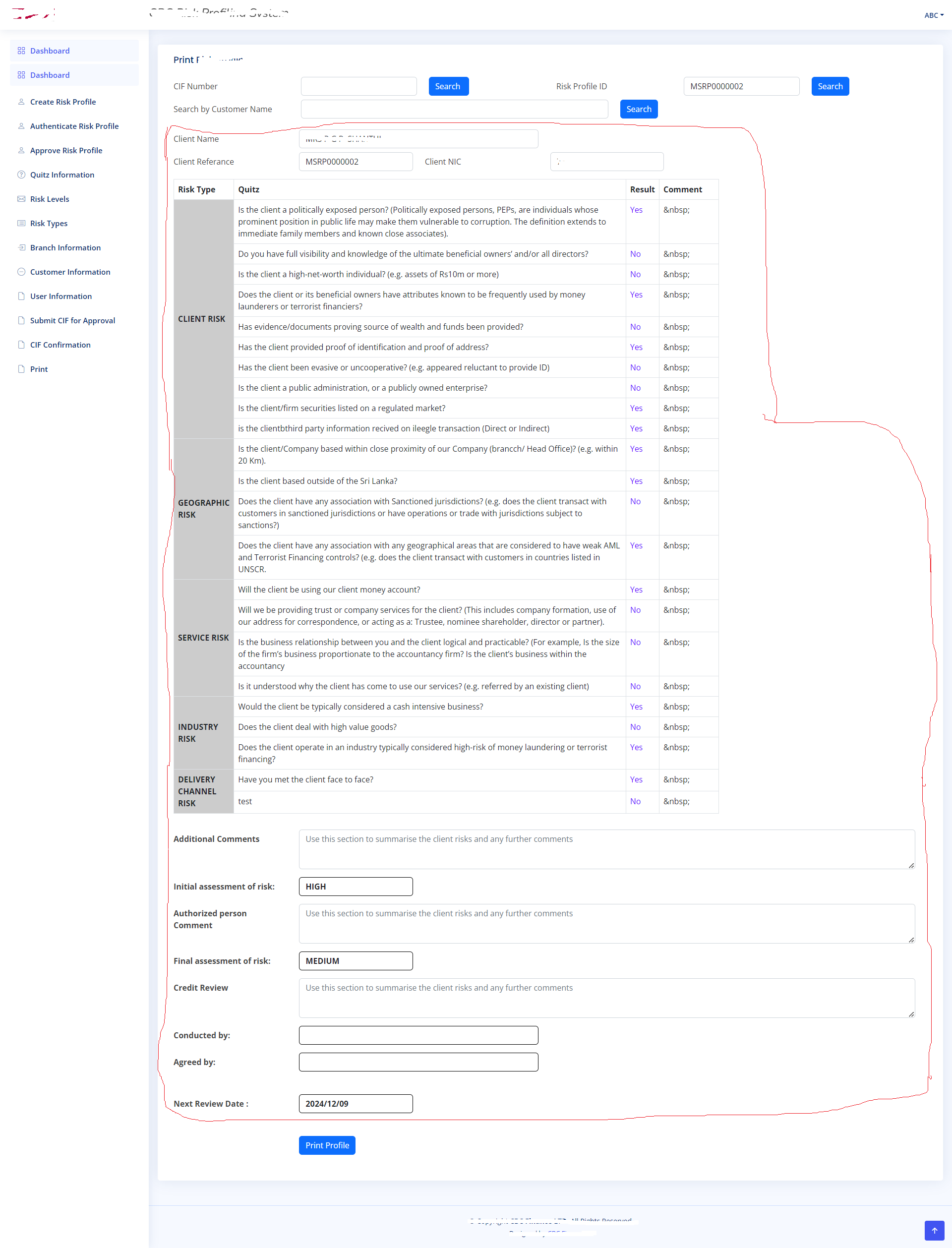Click the DELIVERY CHANNEL RISK type cell
This screenshot has width=952, height=1248.
[203, 791]
